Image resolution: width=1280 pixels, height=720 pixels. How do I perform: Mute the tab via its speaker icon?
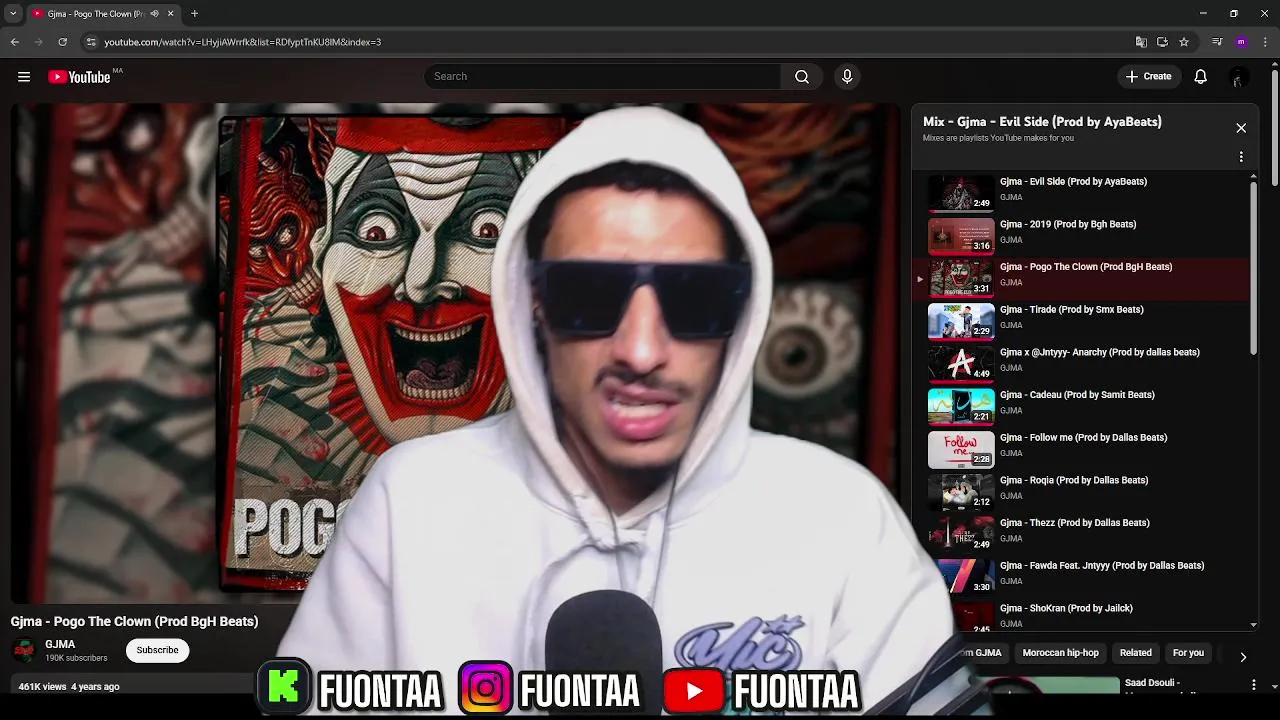pyautogui.click(x=154, y=14)
